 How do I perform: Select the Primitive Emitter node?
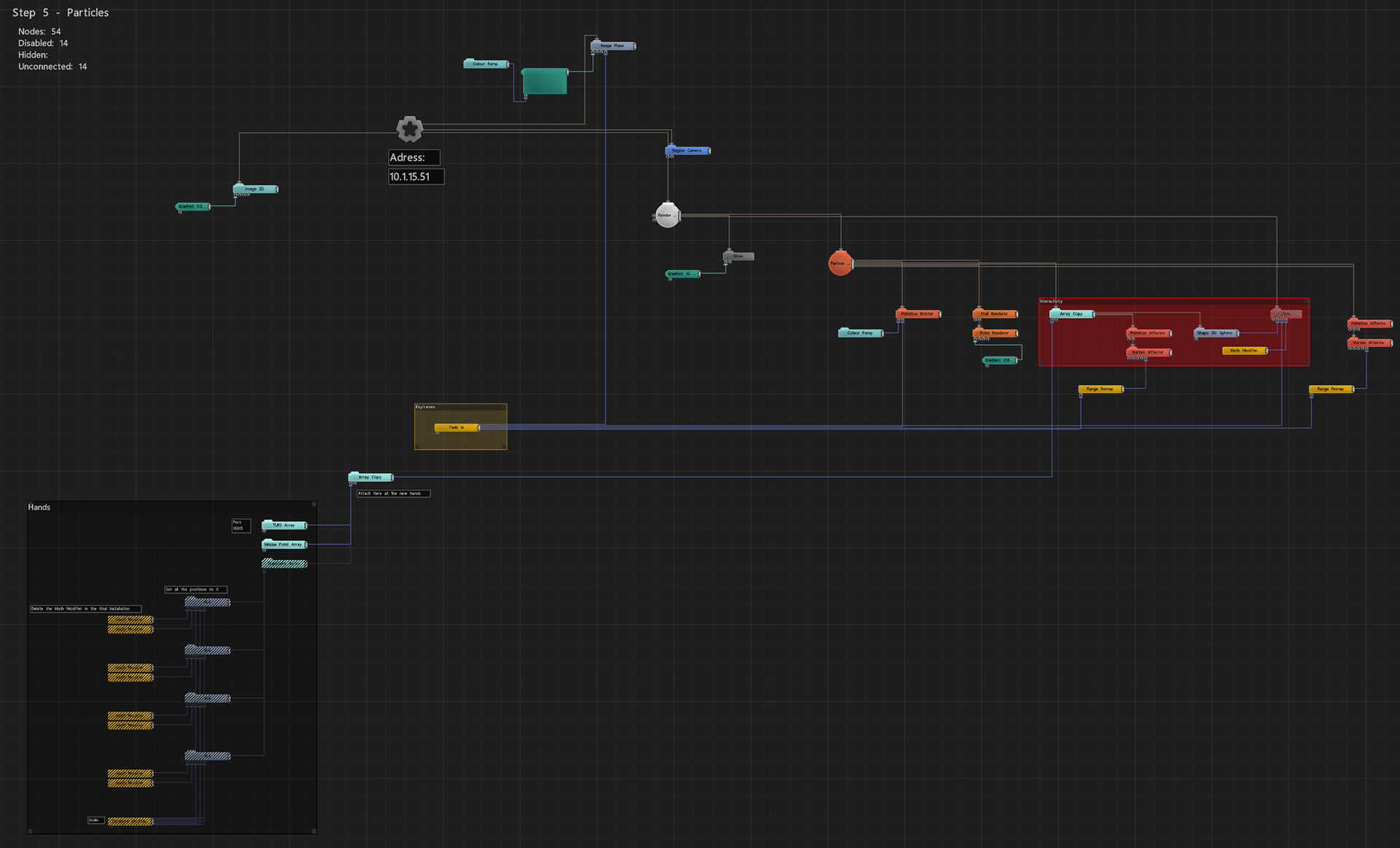click(917, 314)
